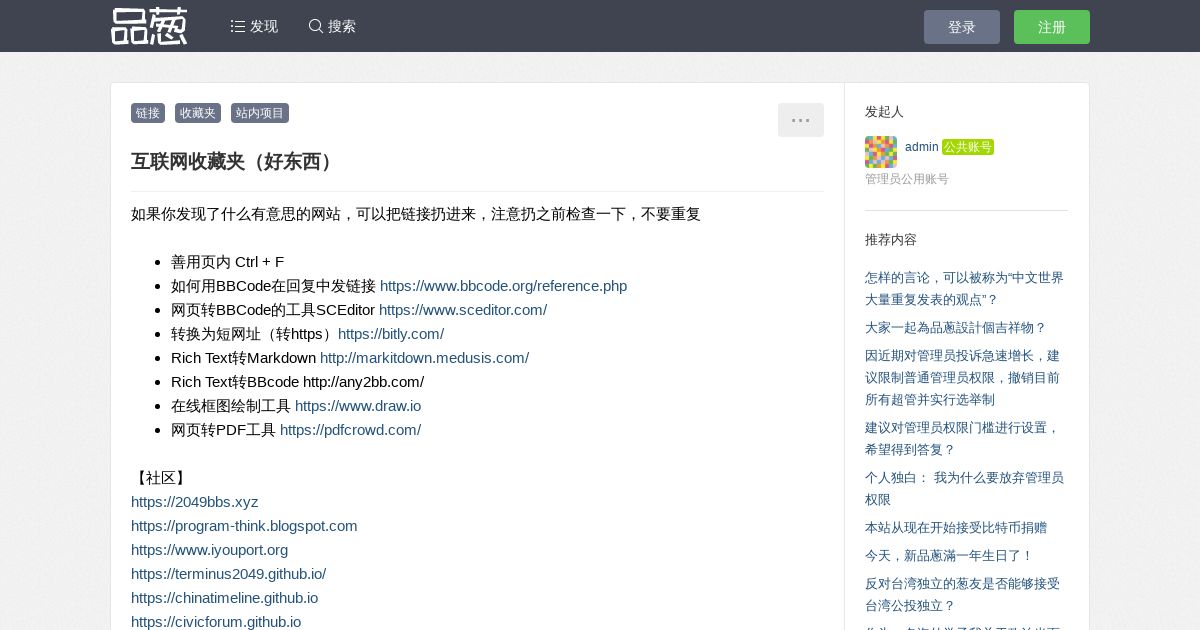Select the 站内项目 tag

(260, 113)
